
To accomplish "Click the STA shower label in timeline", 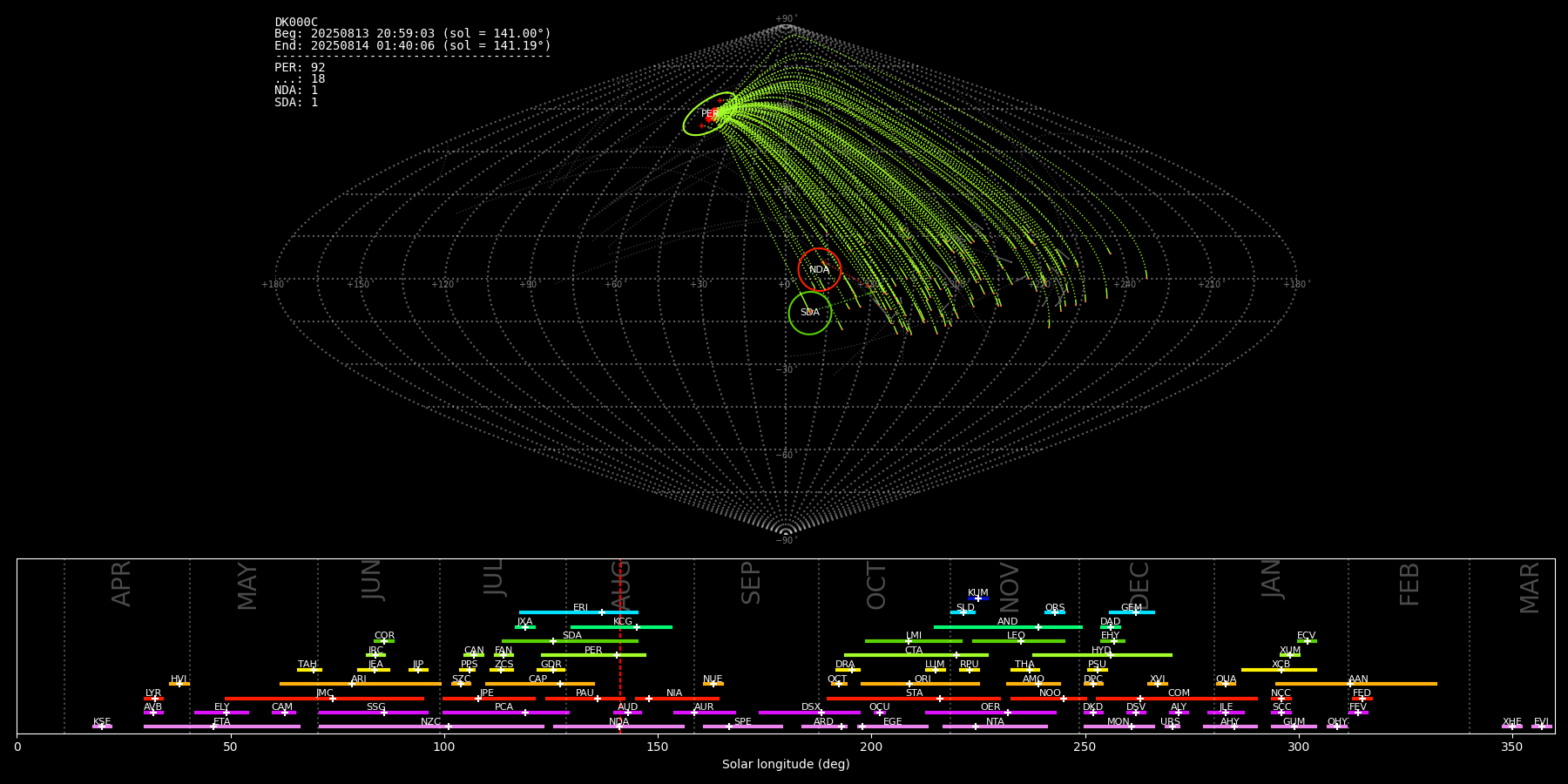I will pyautogui.click(x=914, y=693).
